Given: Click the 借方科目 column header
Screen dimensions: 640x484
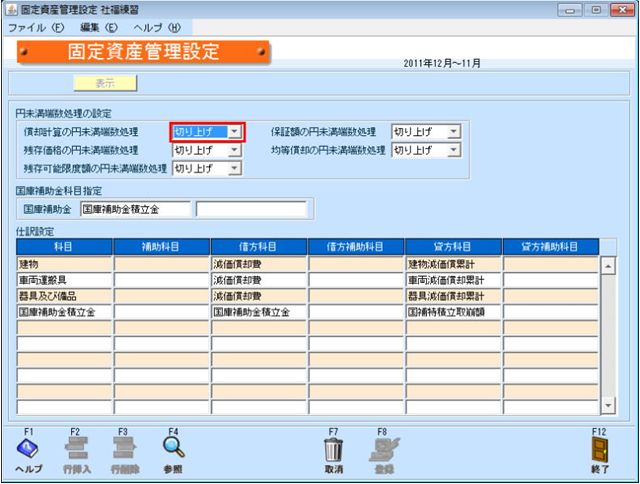Looking at the screenshot, I should point(259,246).
